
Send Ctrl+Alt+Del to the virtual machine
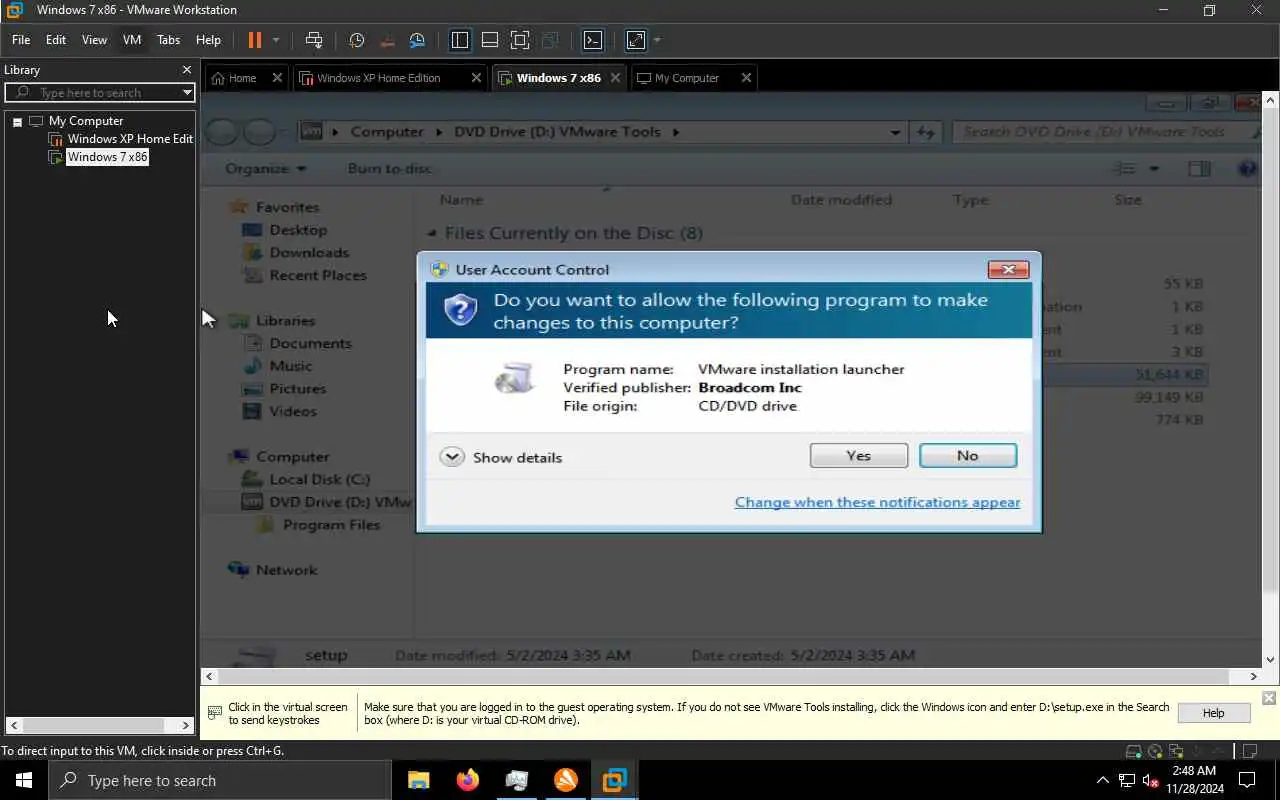coord(314,40)
